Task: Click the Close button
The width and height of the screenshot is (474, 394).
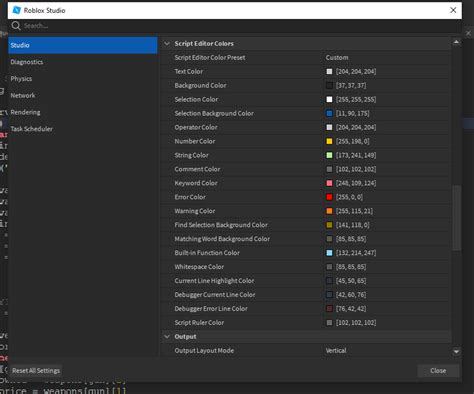Action: [438, 371]
